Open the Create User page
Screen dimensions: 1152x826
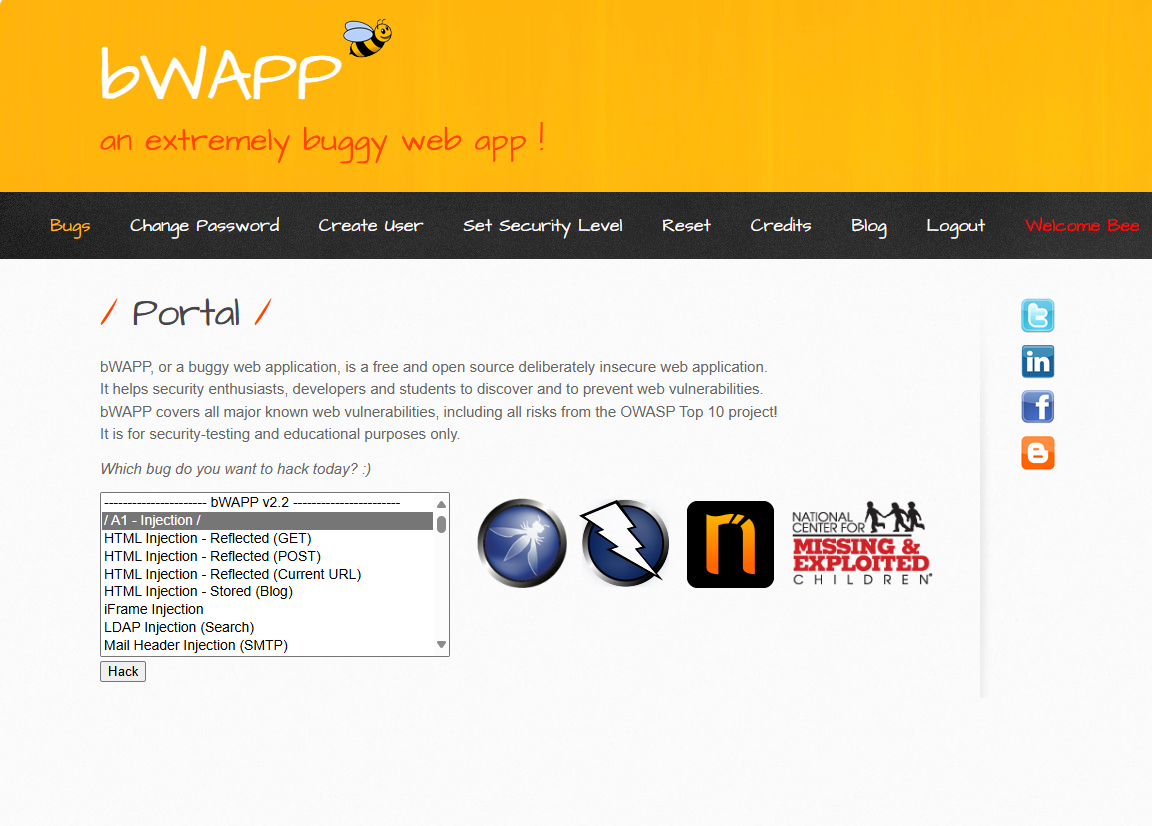(x=370, y=226)
